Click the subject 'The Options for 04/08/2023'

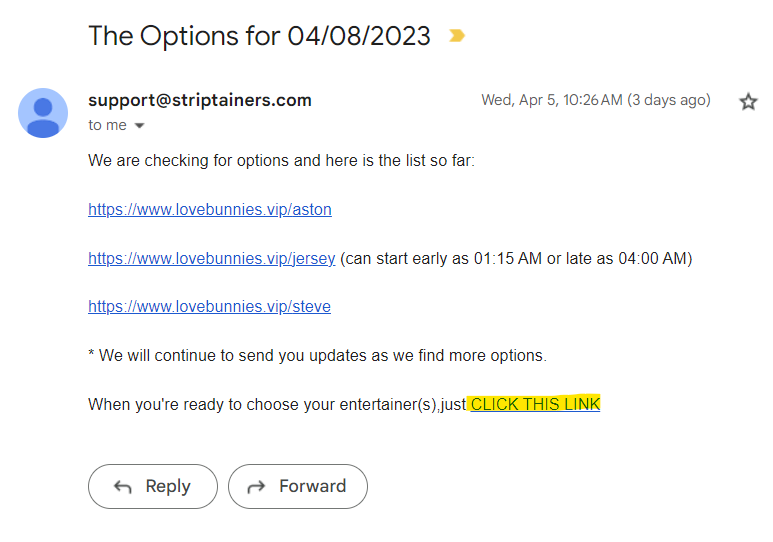259,36
